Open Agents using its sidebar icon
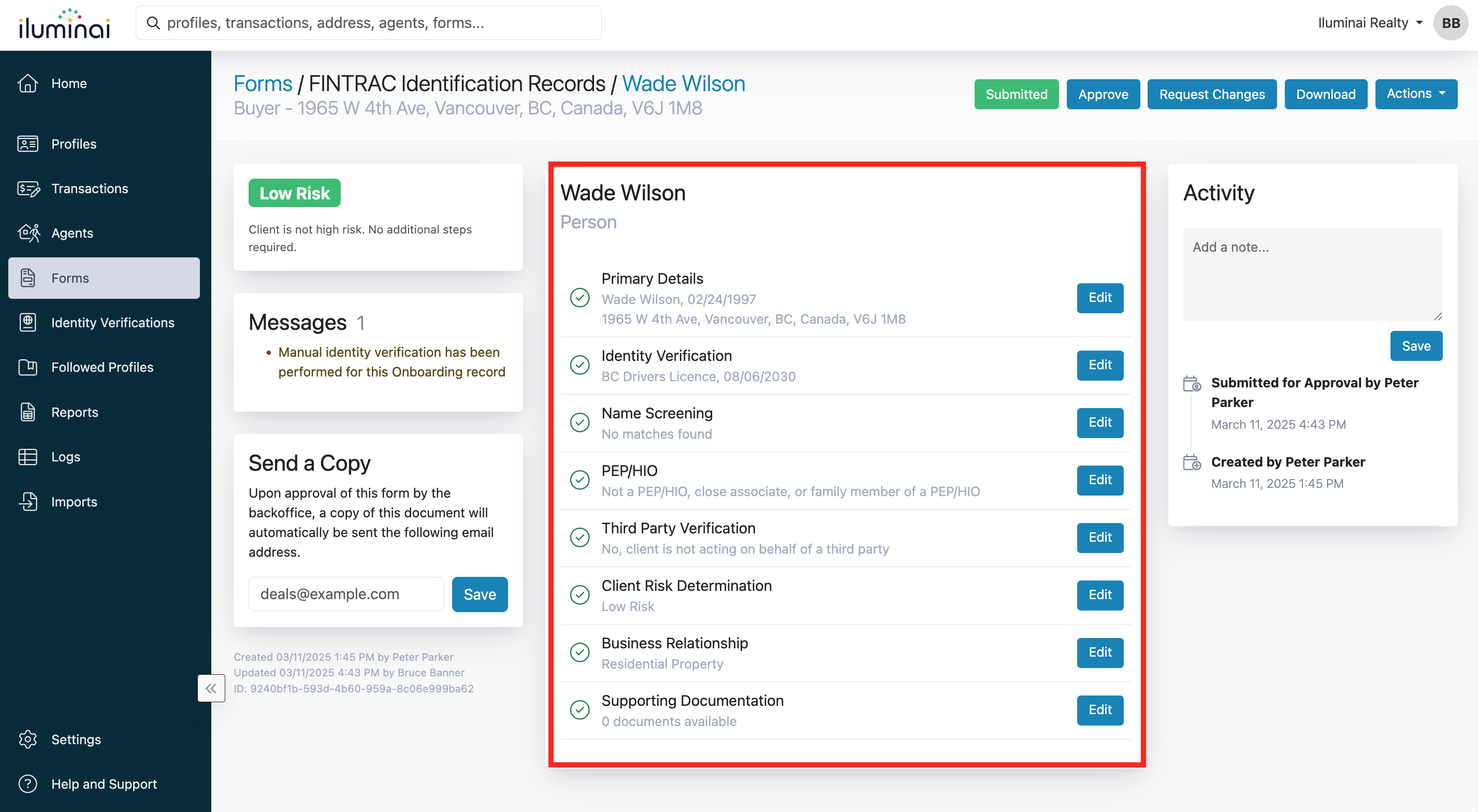Image resolution: width=1478 pixels, height=812 pixels. [27, 233]
